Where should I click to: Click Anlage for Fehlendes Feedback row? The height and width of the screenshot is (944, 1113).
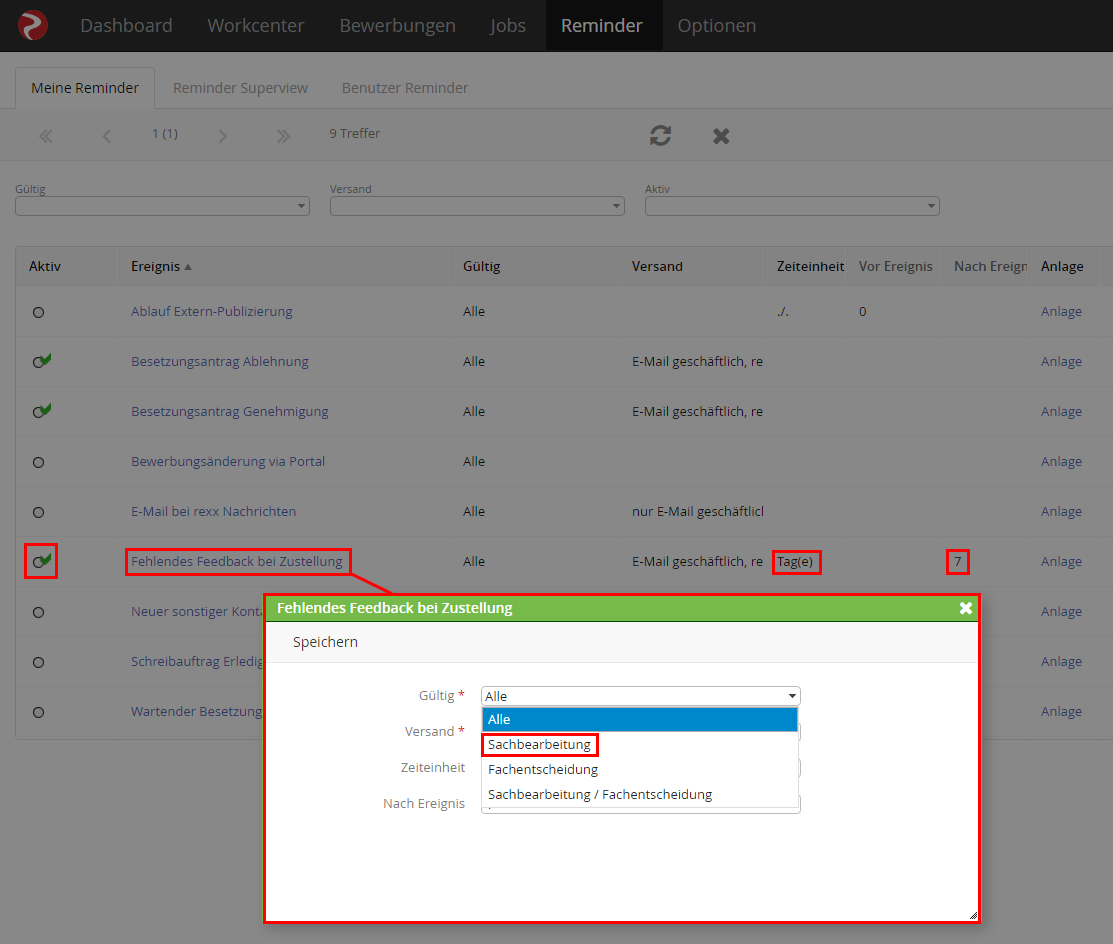pos(1061,561)
